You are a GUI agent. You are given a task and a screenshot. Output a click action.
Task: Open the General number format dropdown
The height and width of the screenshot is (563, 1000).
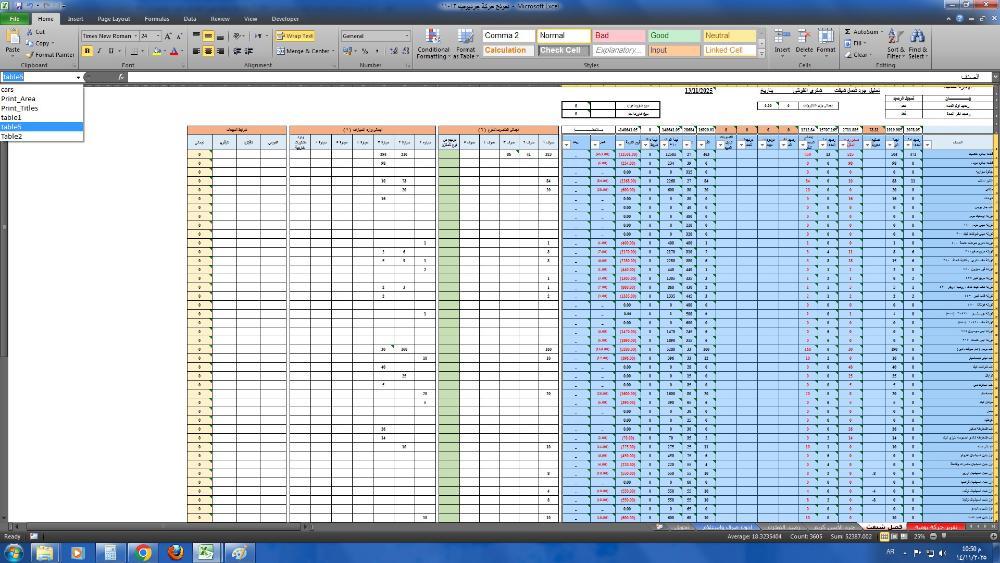point(406,36)
